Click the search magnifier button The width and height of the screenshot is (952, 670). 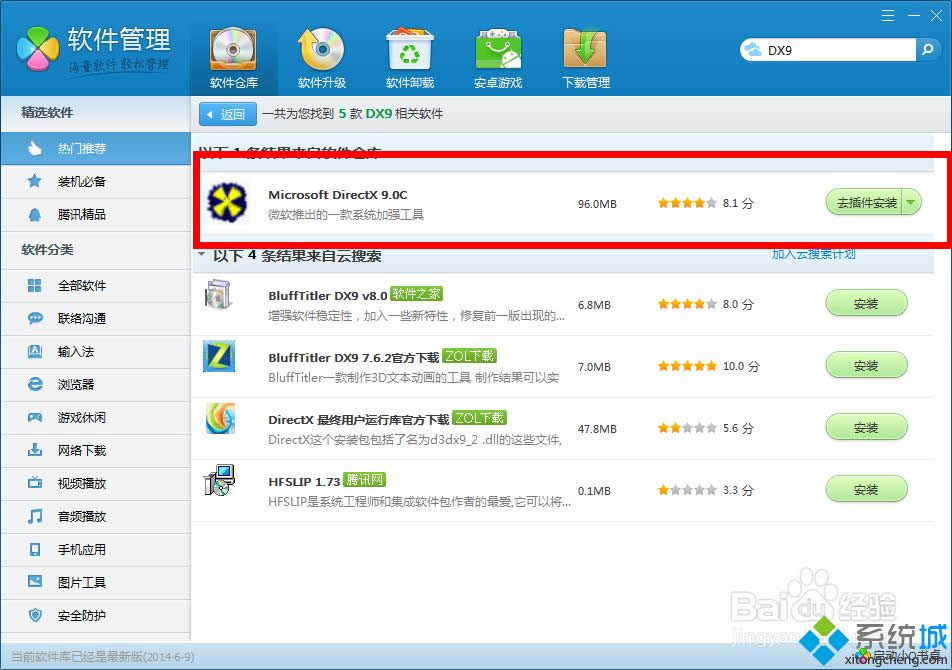click(x=928, y=50)
